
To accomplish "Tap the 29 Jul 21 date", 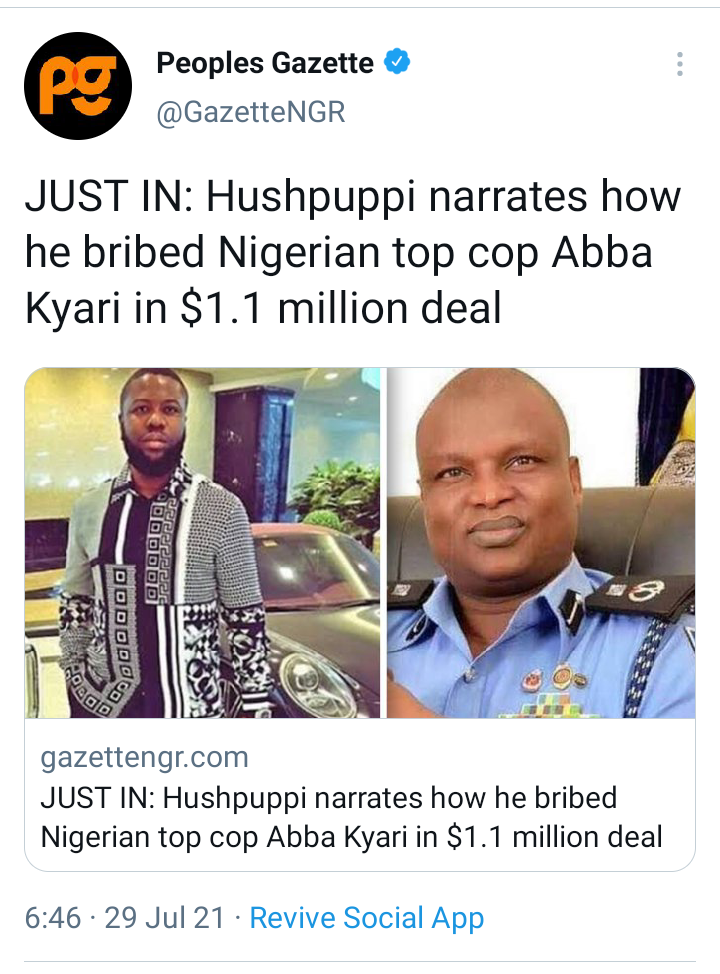I will (x=165, y=918).
